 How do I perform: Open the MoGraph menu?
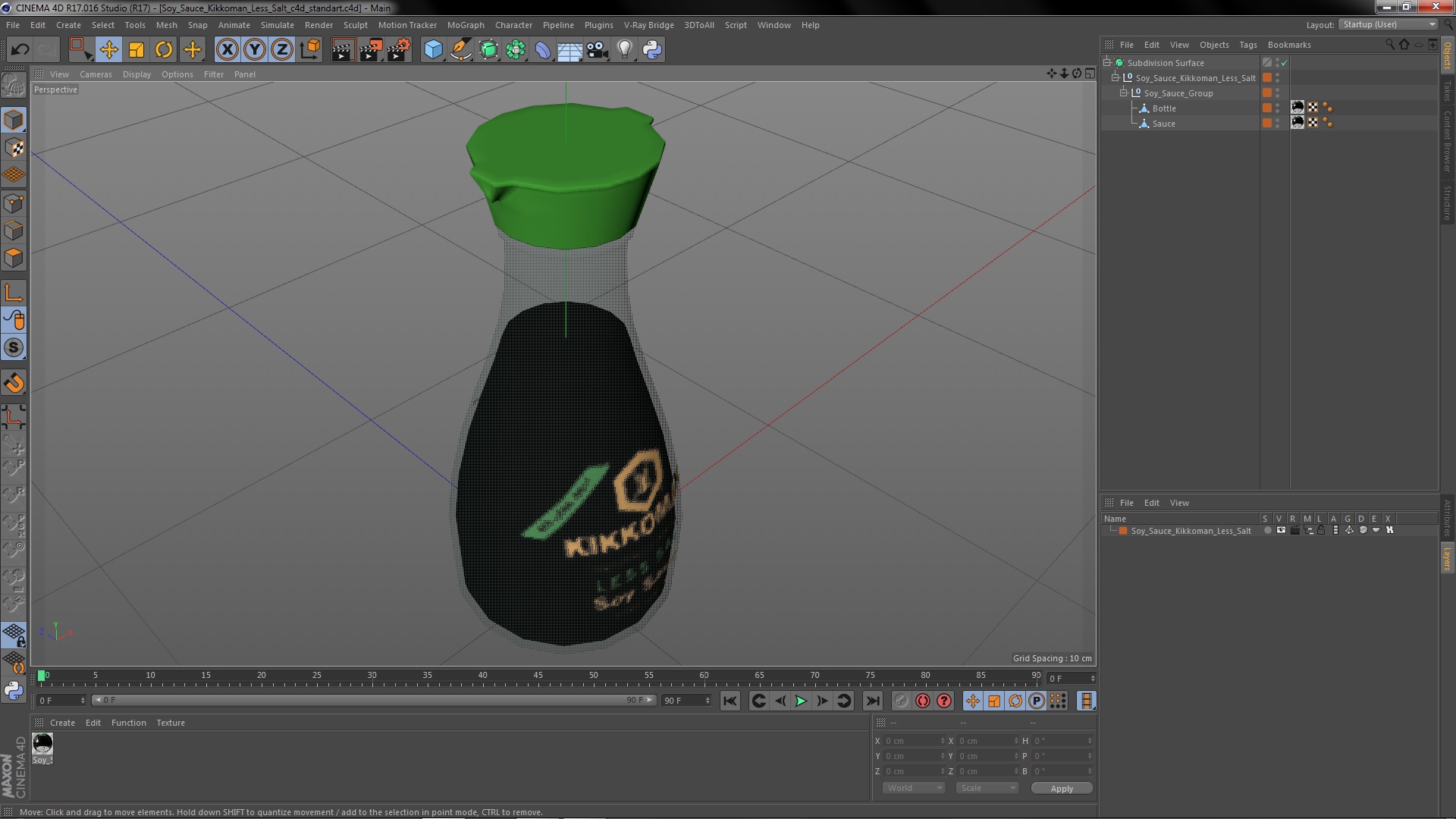click(x=465, y=25)
